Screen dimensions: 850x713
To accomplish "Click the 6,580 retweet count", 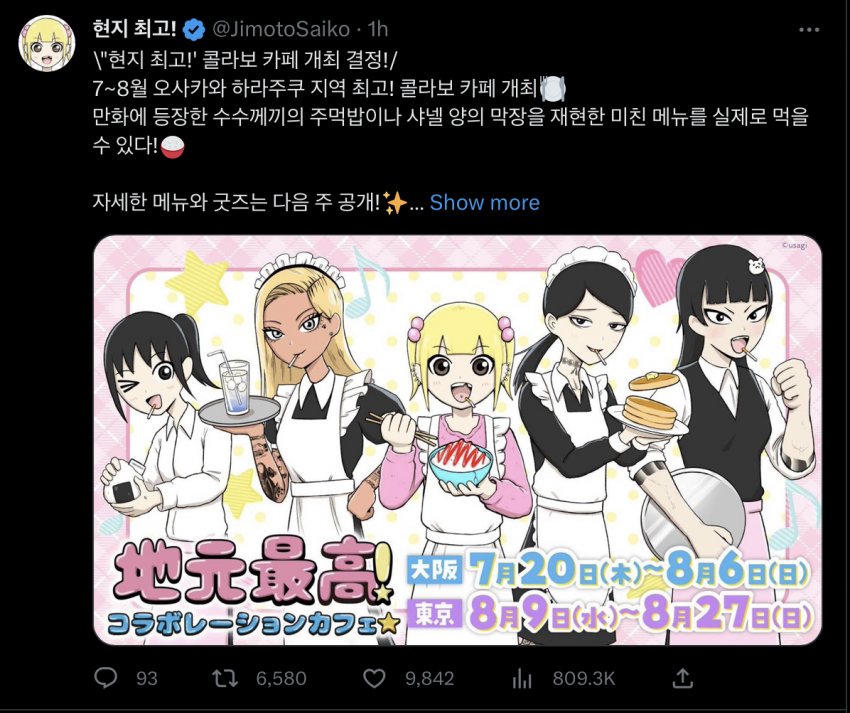I will (x=281, y=678).
